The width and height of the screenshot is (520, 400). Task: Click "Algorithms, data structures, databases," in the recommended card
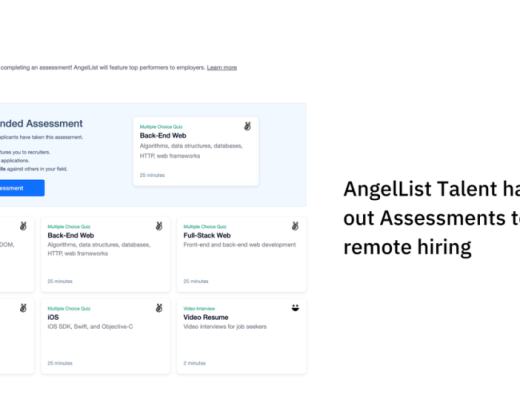click(x=191, y=146)
